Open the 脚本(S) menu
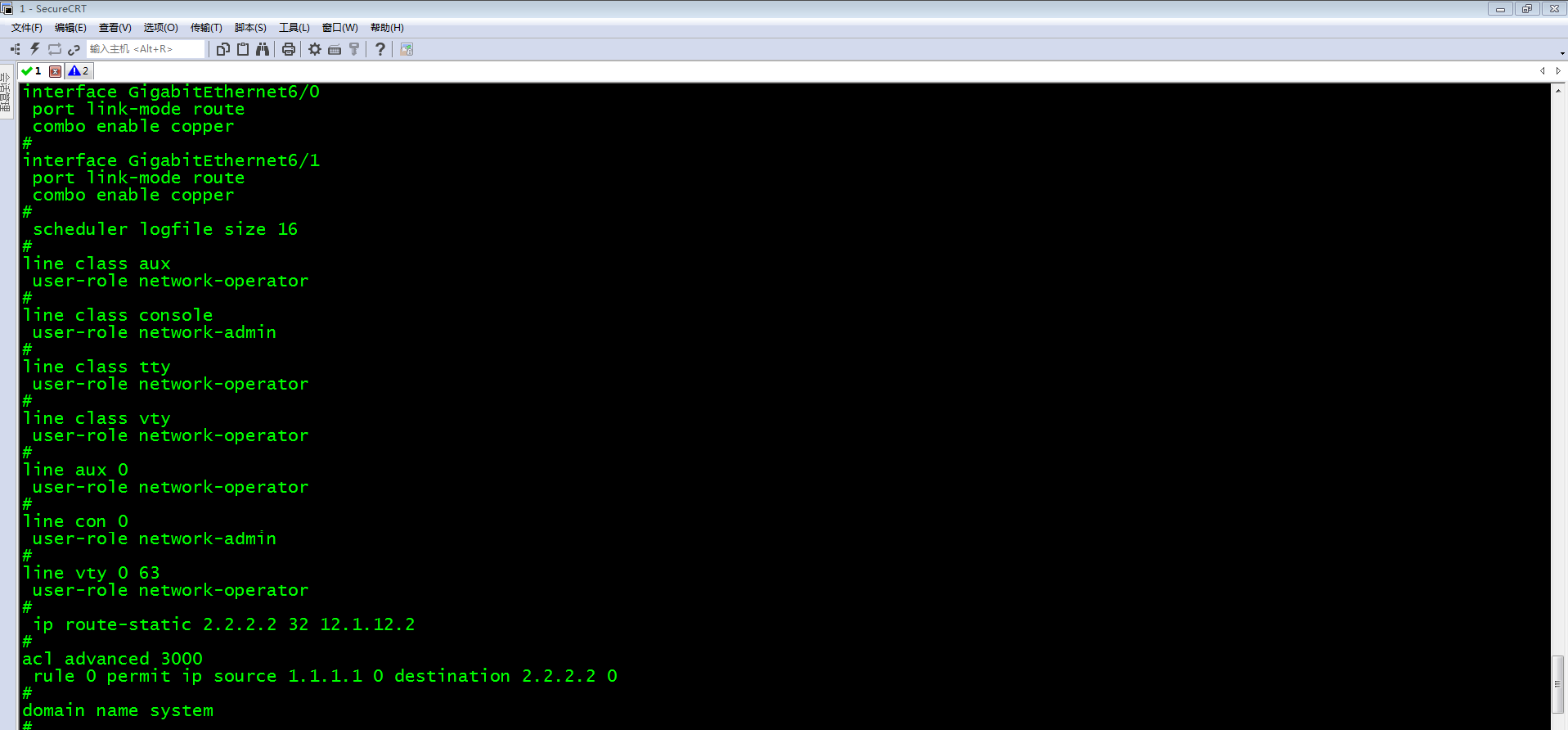 (x=250, y=28)
